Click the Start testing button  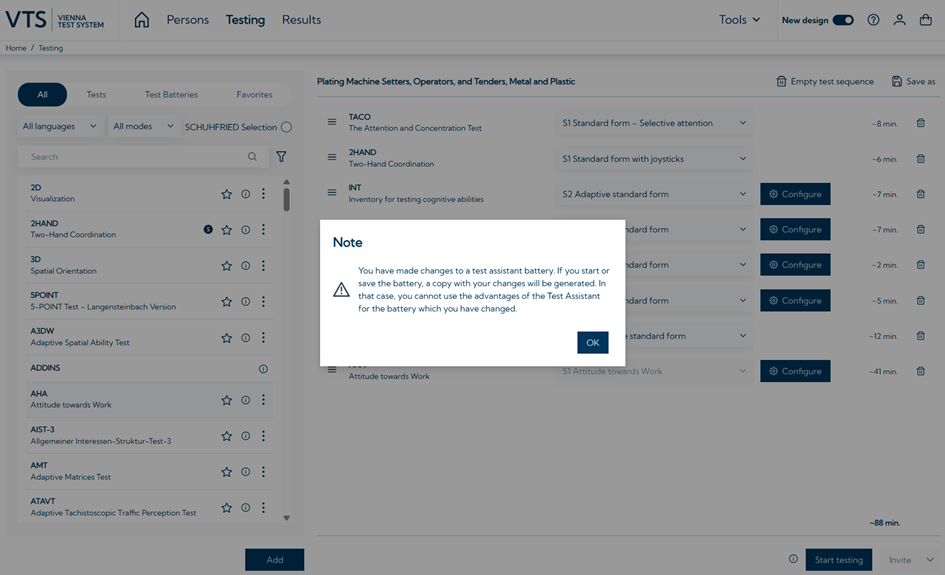(838, 560)
